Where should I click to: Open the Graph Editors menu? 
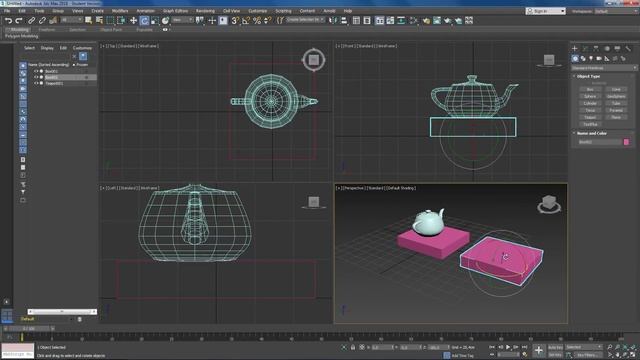click(176, 11)
